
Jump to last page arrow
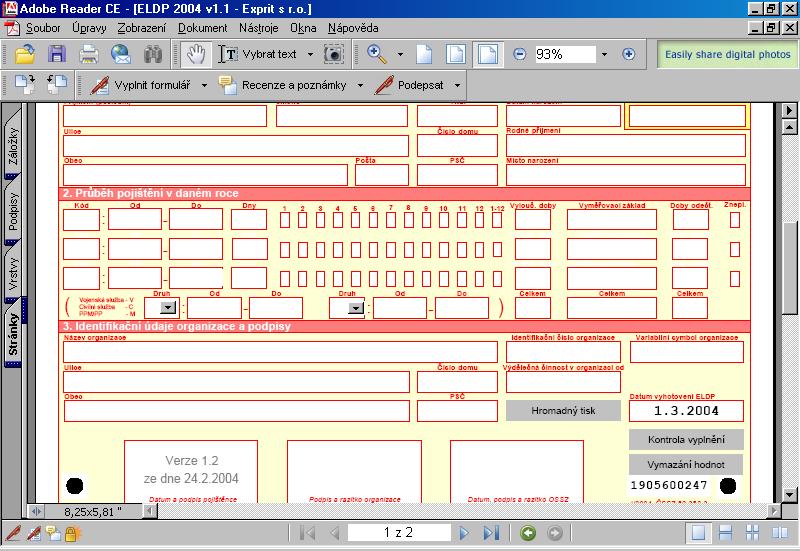(x=491, y=533)
